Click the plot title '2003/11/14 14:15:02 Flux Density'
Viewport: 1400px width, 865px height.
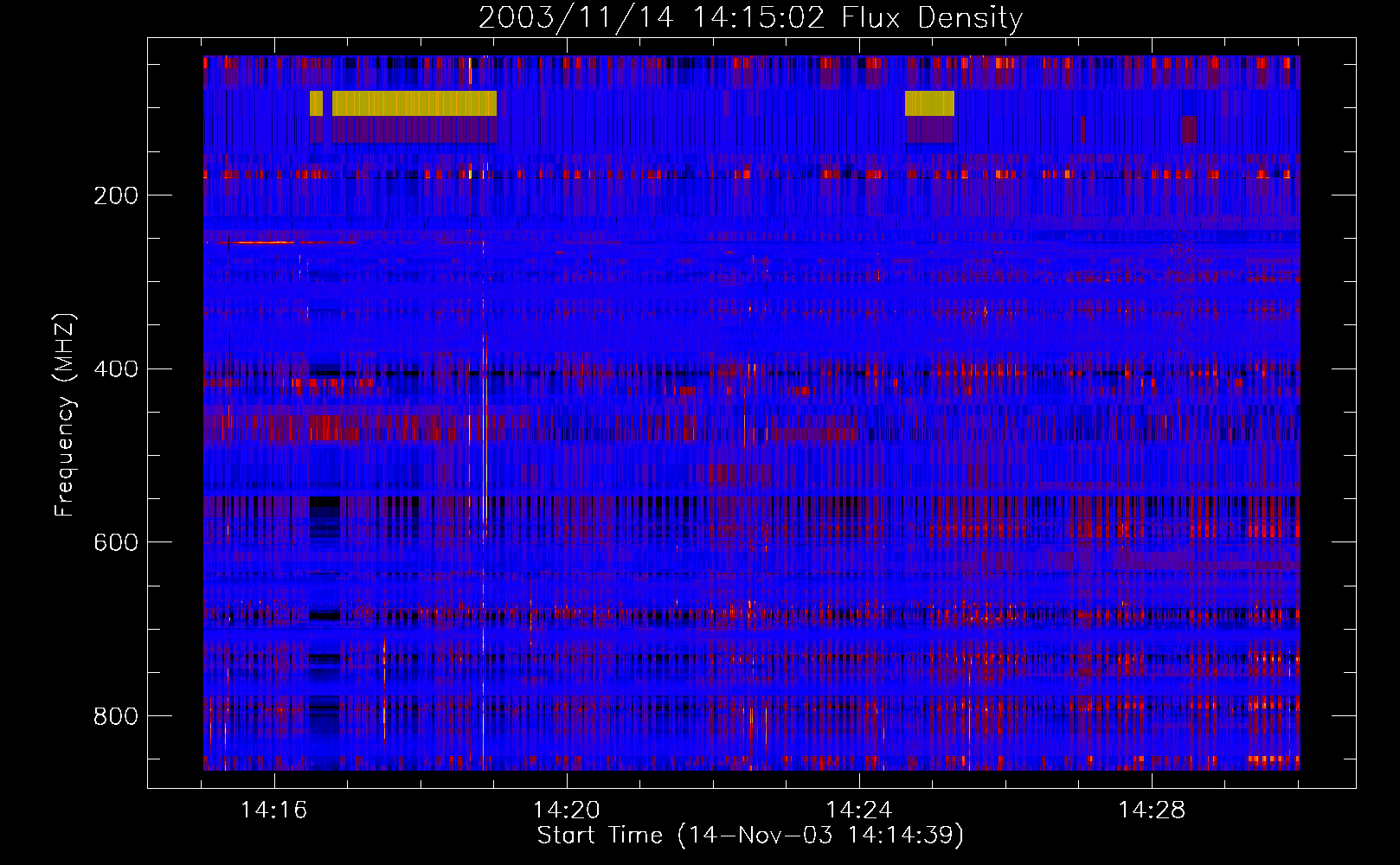[750, 17]
